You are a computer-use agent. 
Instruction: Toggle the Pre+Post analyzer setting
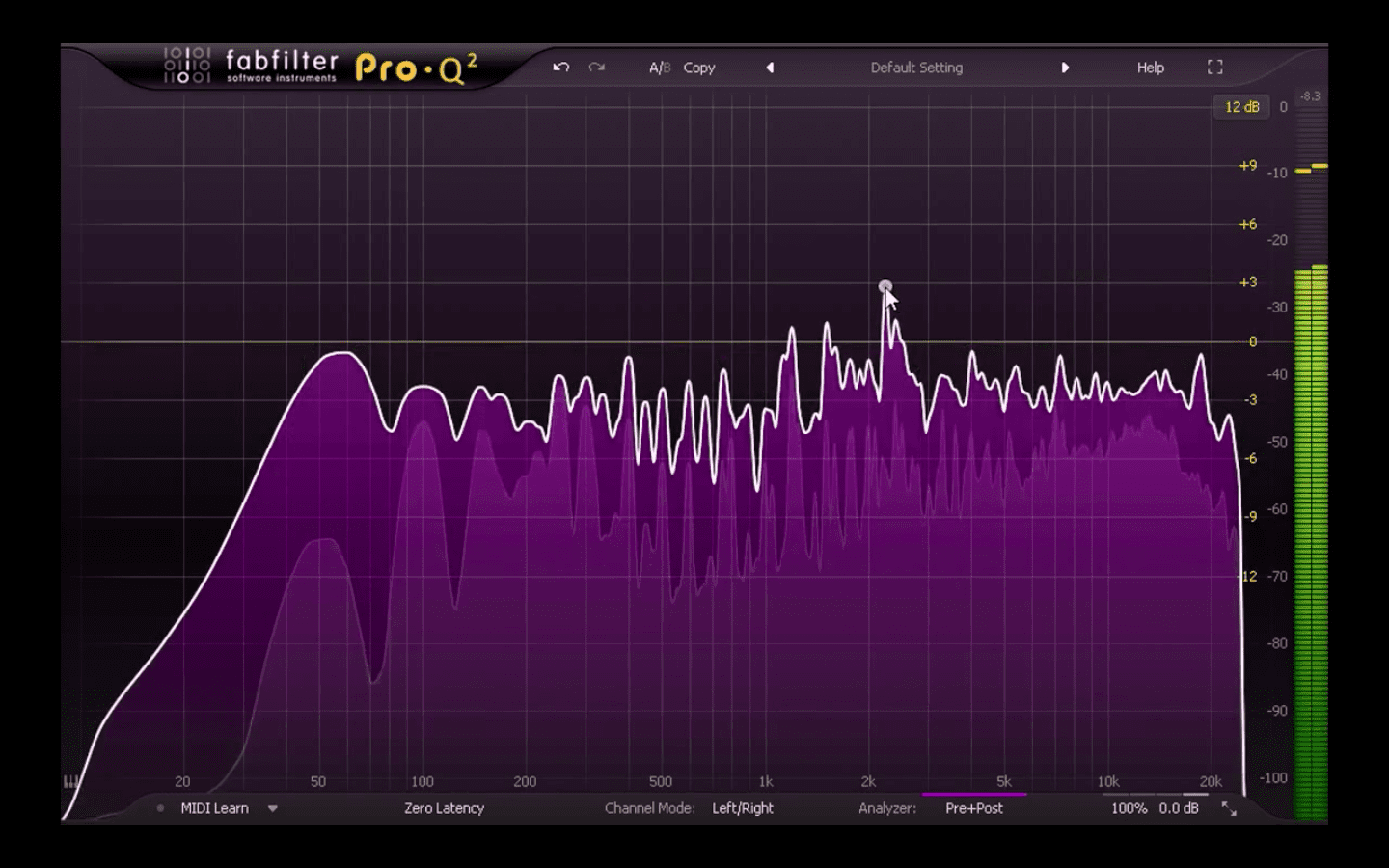tap(973, 808)
